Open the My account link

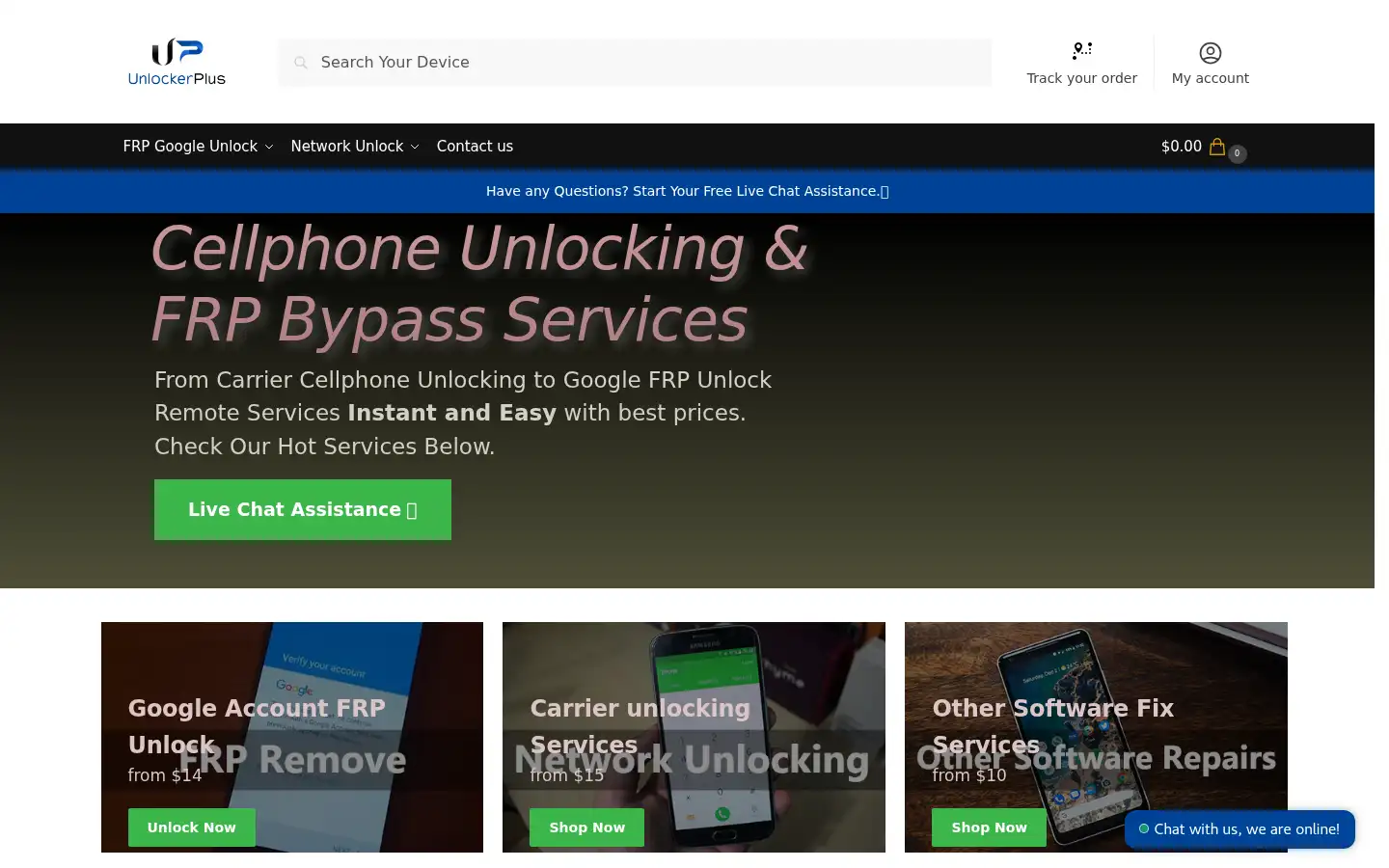pos(1210,64)
